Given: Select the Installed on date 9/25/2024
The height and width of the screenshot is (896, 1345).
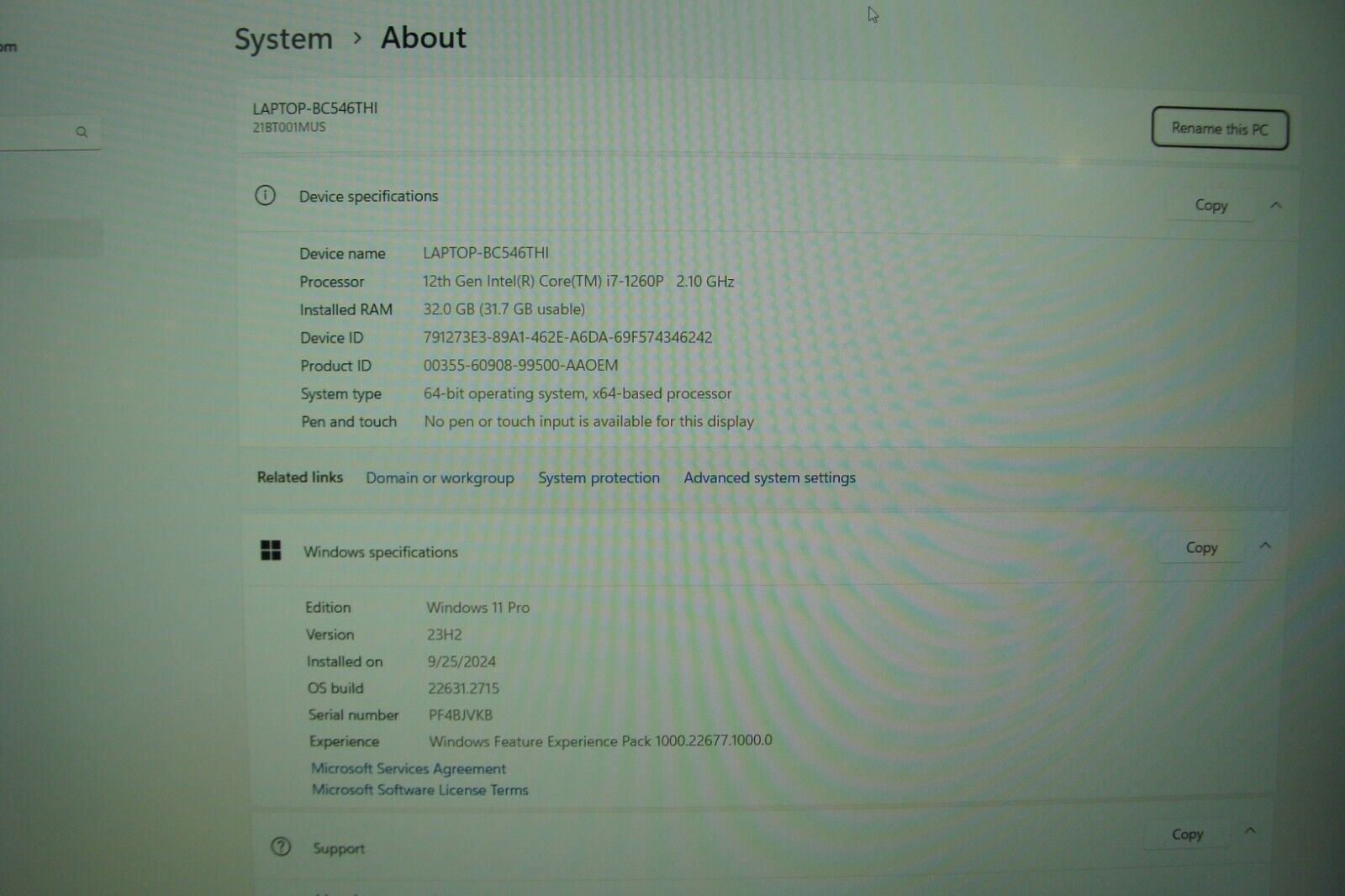Looking at the screenshot, I should [462, 661].
